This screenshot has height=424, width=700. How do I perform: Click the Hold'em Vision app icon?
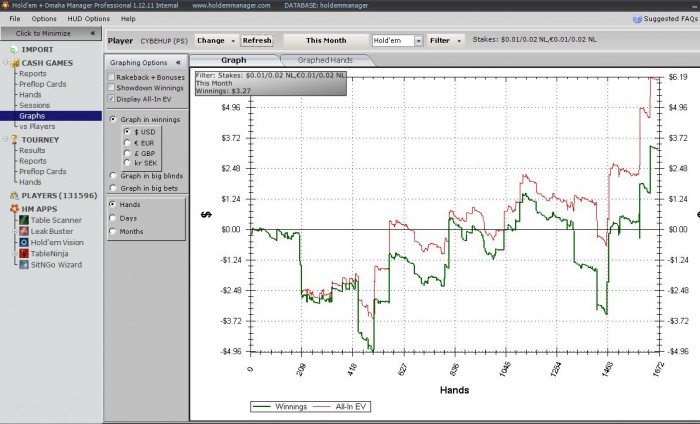(24, 242)
